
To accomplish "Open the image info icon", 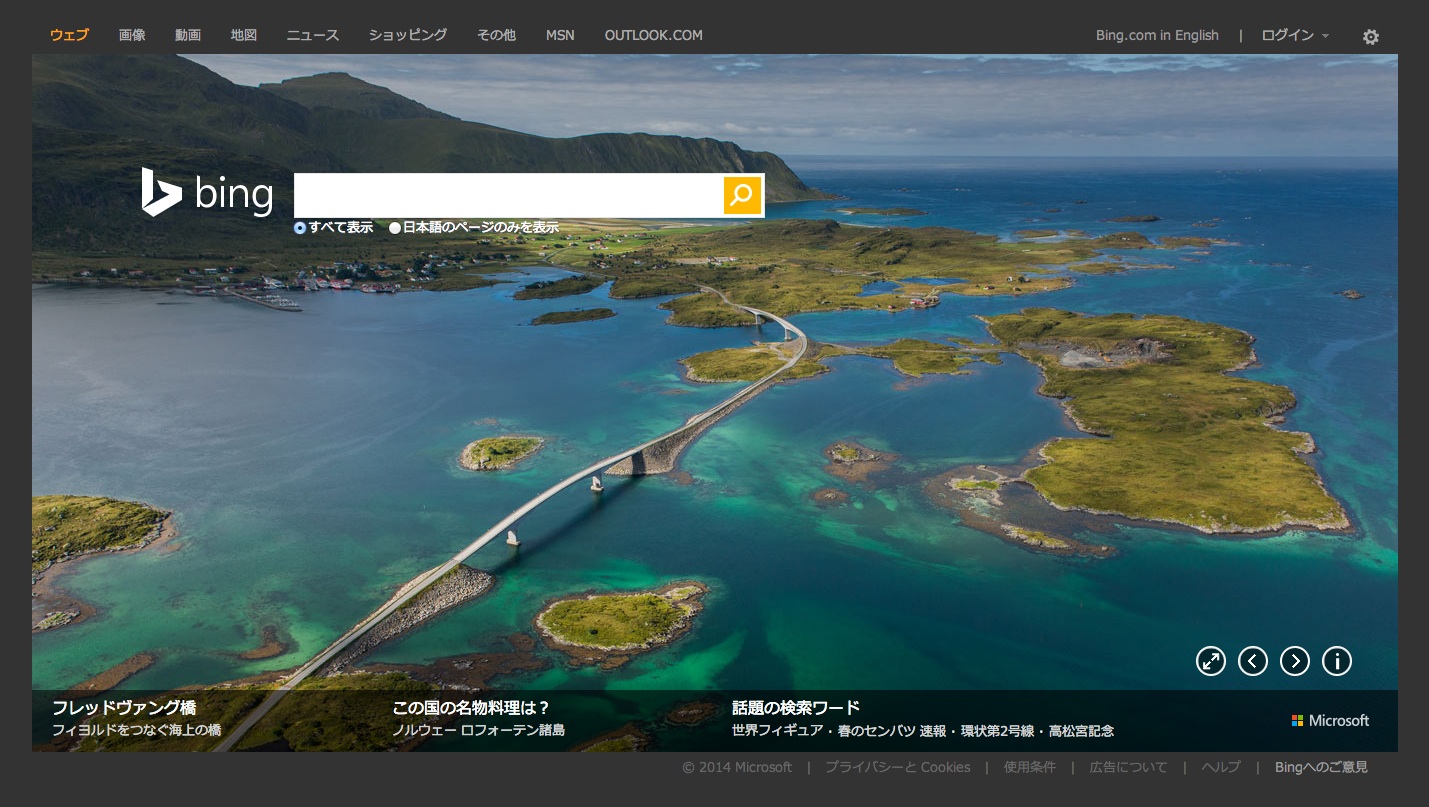I will tap(1336, 661).
